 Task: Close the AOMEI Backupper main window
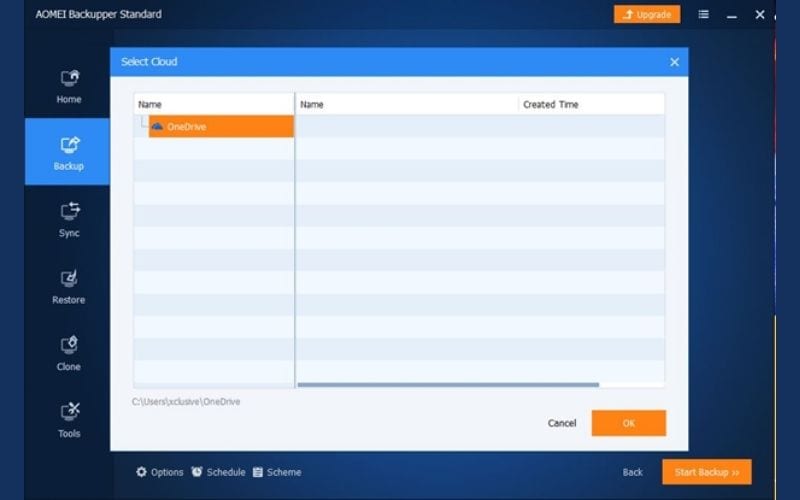tap(760, 15)
